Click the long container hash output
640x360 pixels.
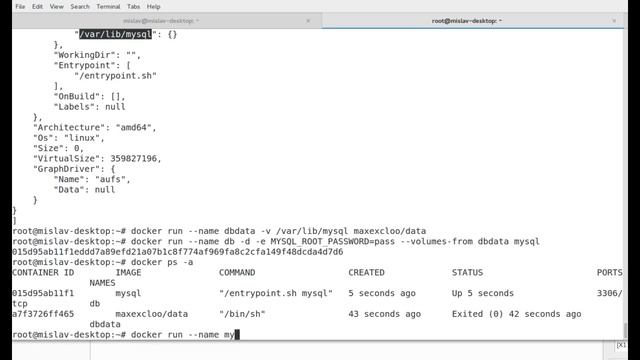[x=178, y=252]
